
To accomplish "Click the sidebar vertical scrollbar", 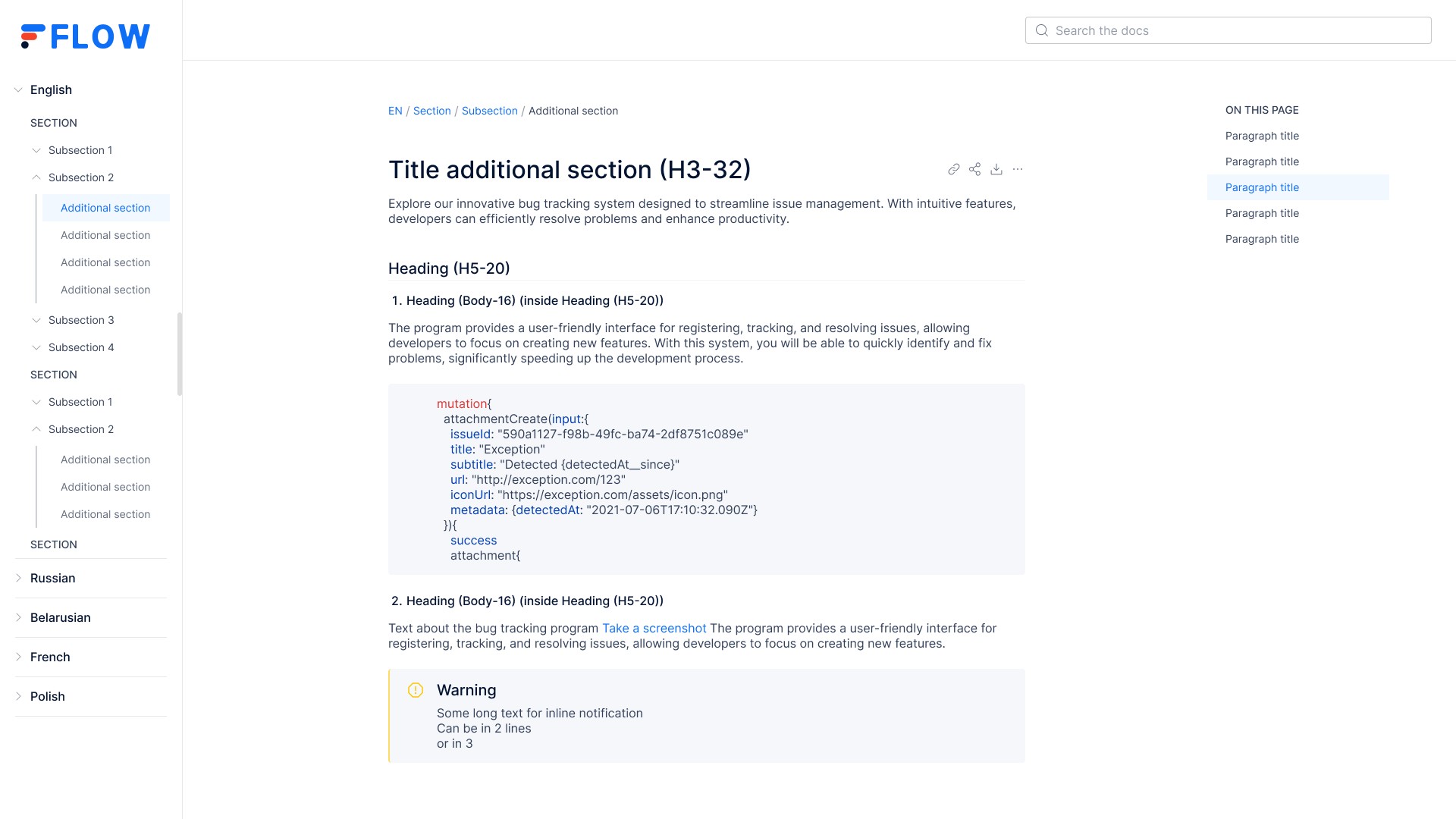I will (180, 354).
